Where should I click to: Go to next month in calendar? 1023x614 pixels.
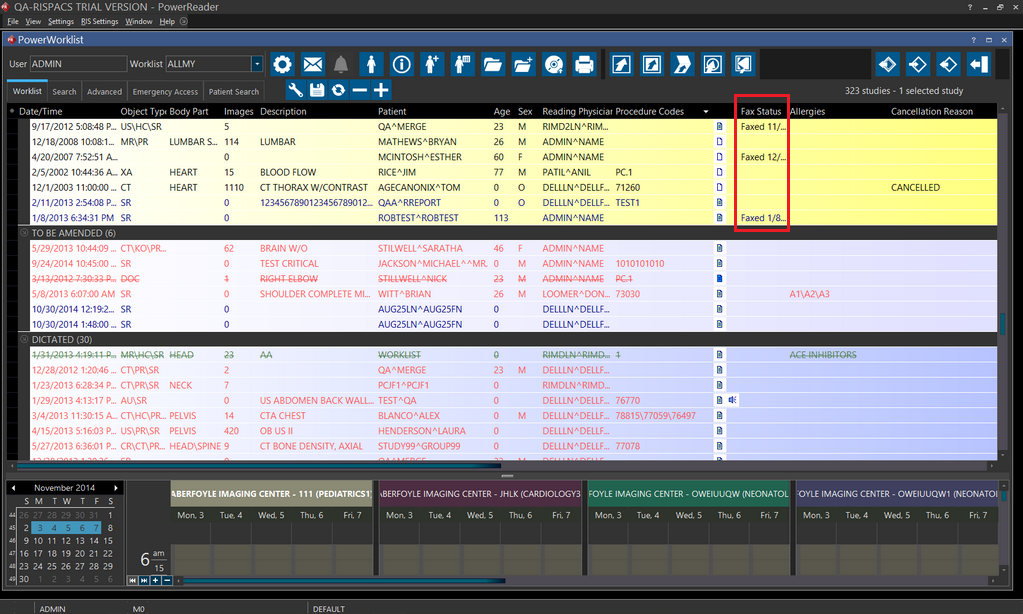tap(117, 488)
